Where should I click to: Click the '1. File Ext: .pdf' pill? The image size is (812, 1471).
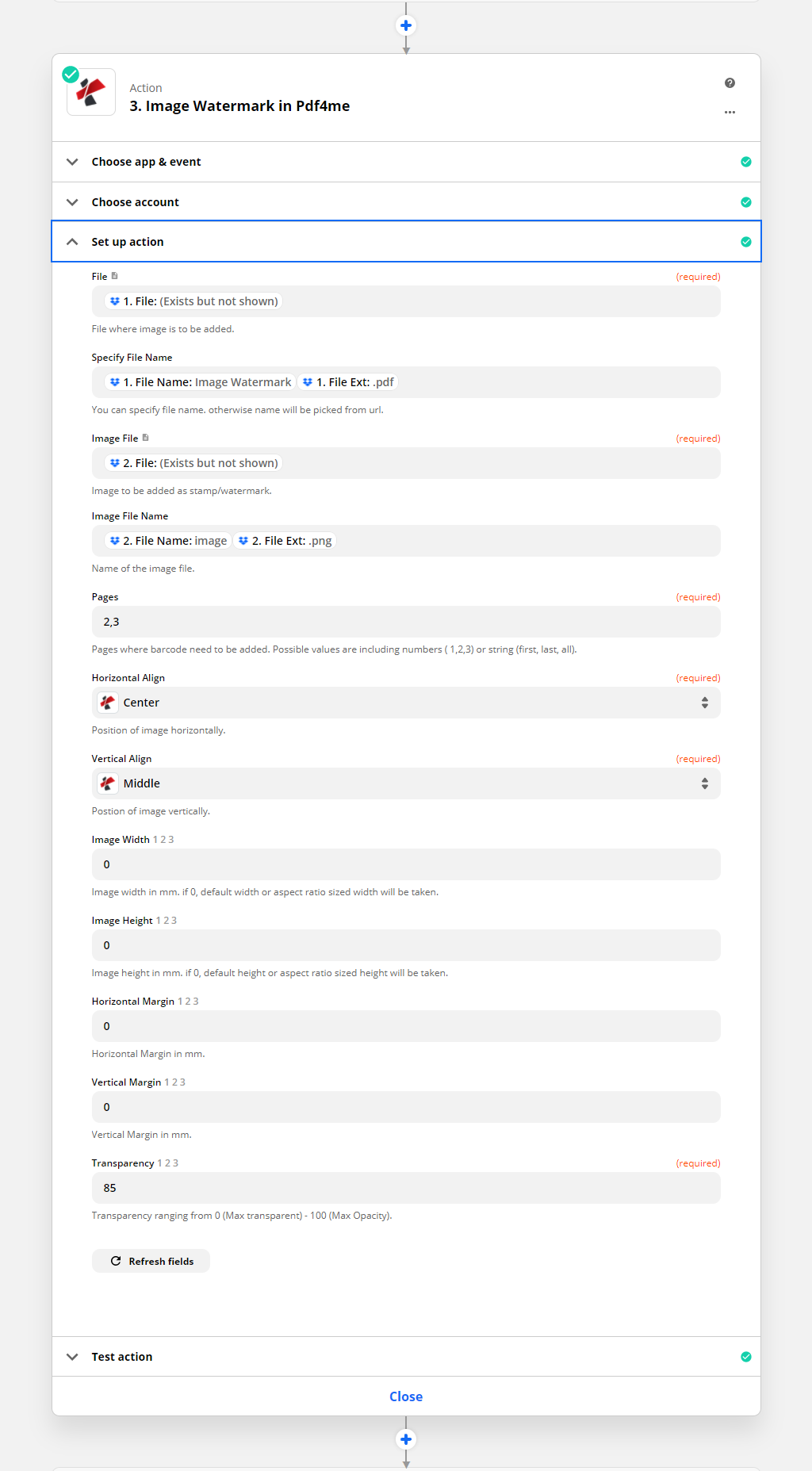tap(349, 382)
